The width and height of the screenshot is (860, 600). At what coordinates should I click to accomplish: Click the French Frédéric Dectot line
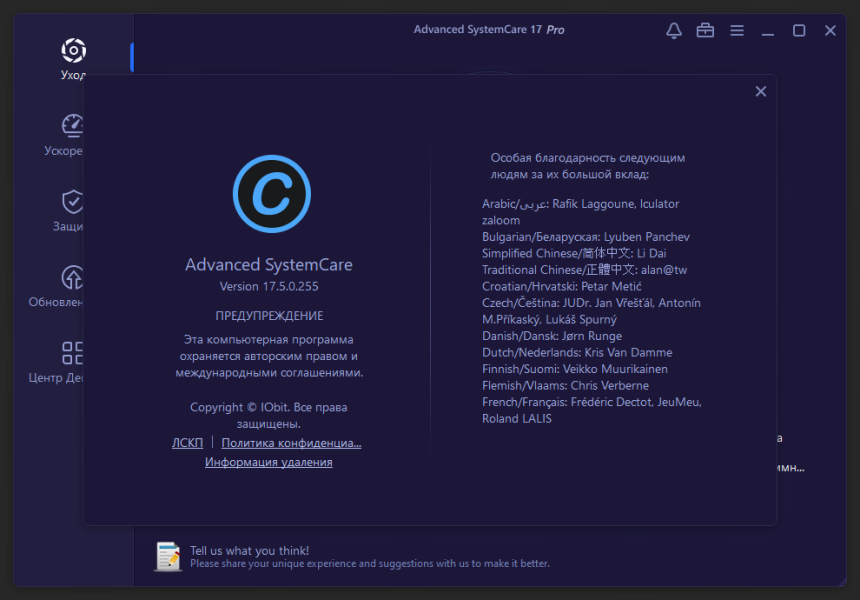click(x=592, y=410)
